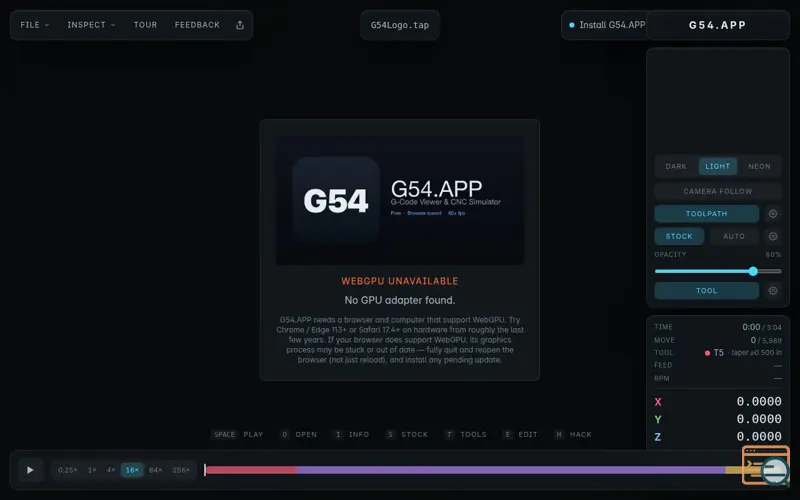Click the G54 logo tile in dialog
This screenshot has width=800, height=500.
tap(336, 200)
